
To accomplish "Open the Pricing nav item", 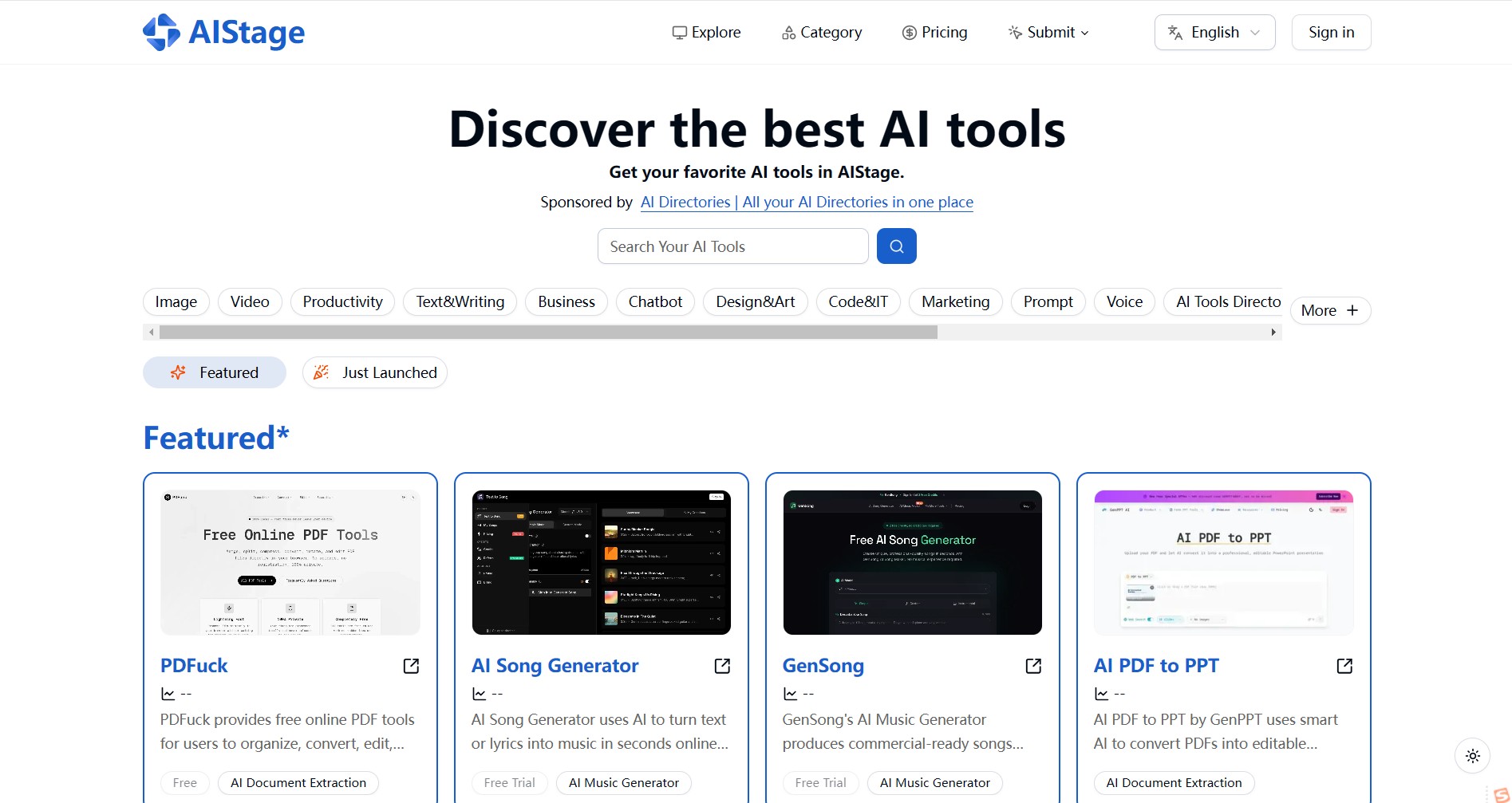I will click(x=934, y=33).
